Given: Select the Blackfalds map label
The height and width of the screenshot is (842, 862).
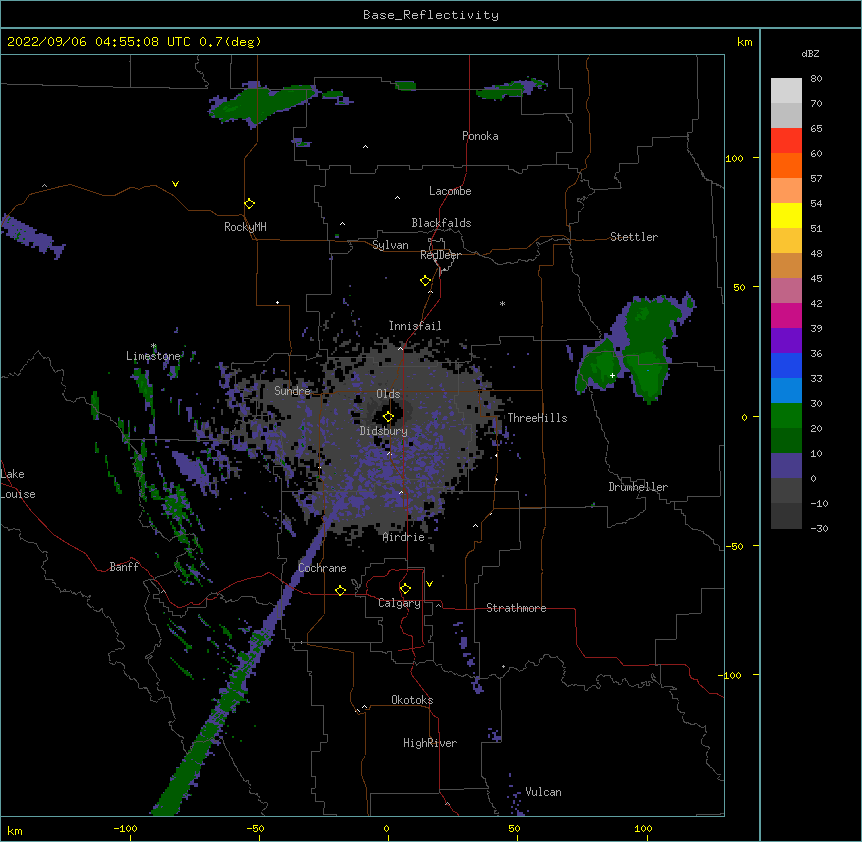Looking at the screenshot, I should point(441,223).
